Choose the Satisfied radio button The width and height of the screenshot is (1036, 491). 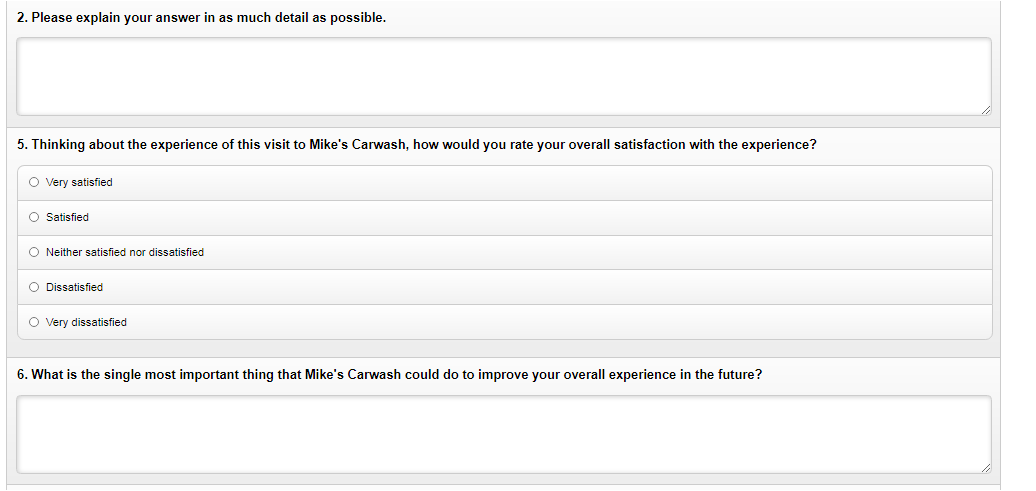34,217
